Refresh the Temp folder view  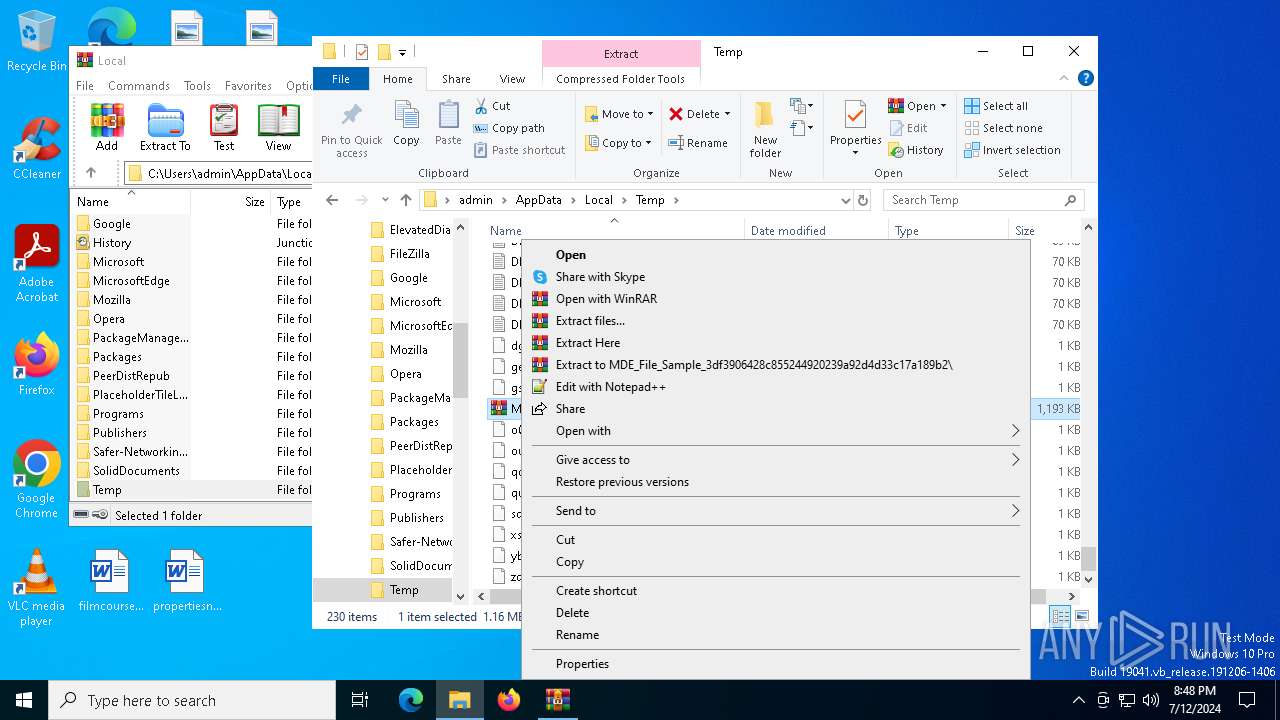863,200
